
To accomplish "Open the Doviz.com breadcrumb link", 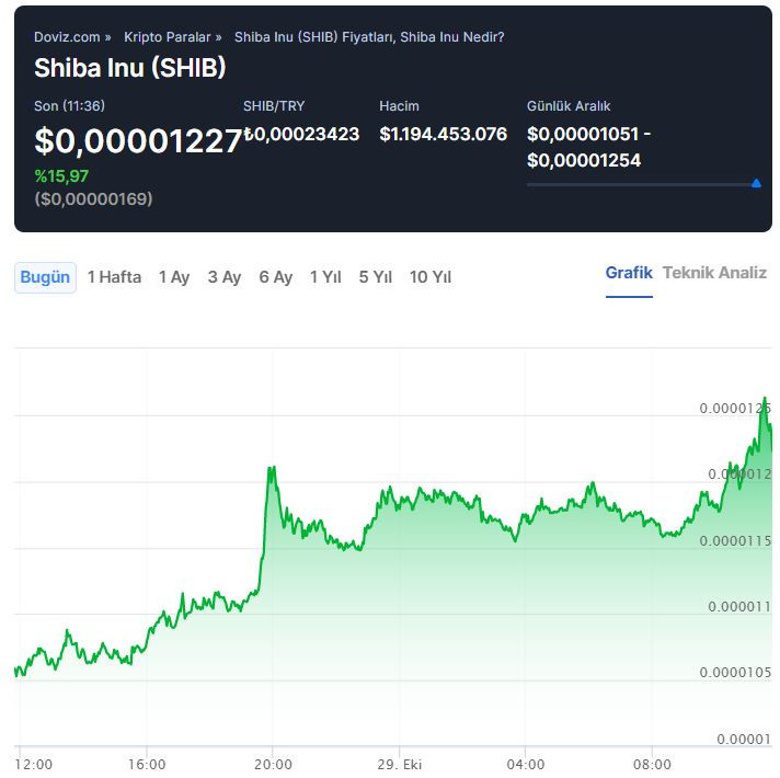I will [67, 37].
